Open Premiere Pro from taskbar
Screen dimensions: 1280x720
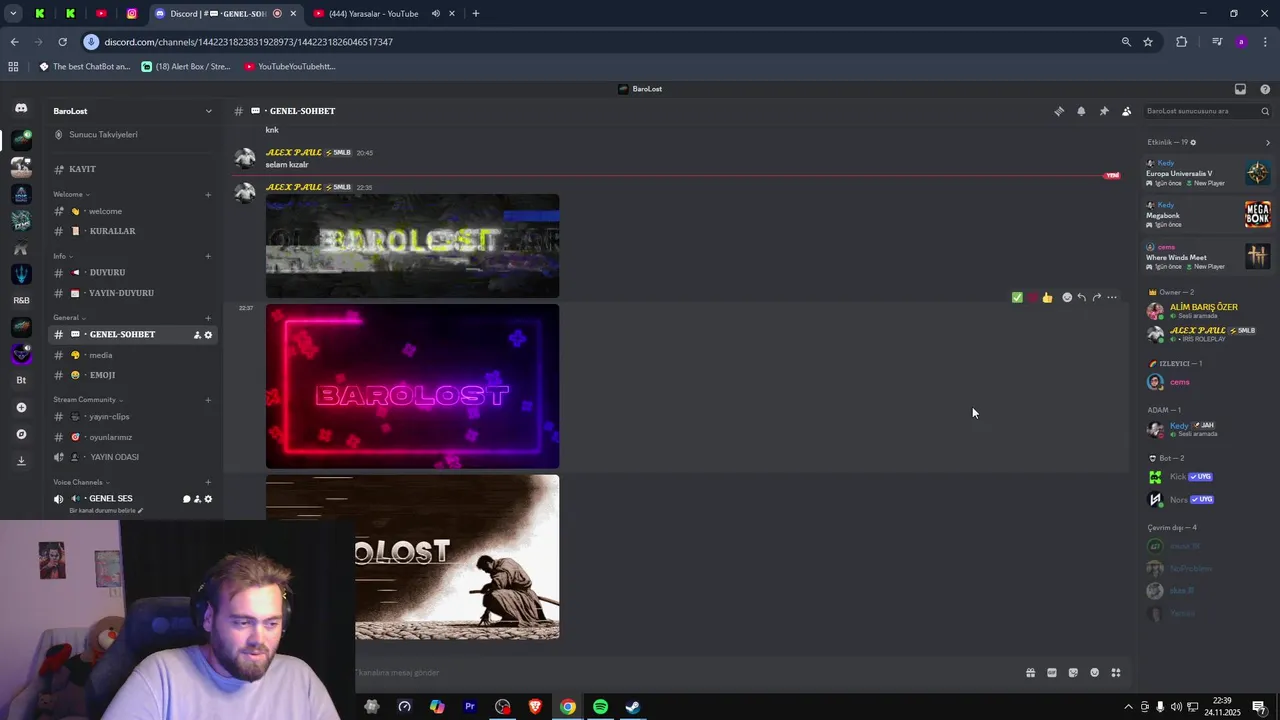tap(469, 707)
